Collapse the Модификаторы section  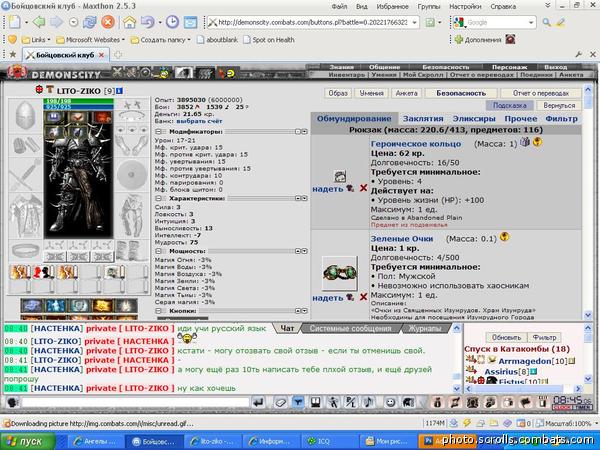158,132
